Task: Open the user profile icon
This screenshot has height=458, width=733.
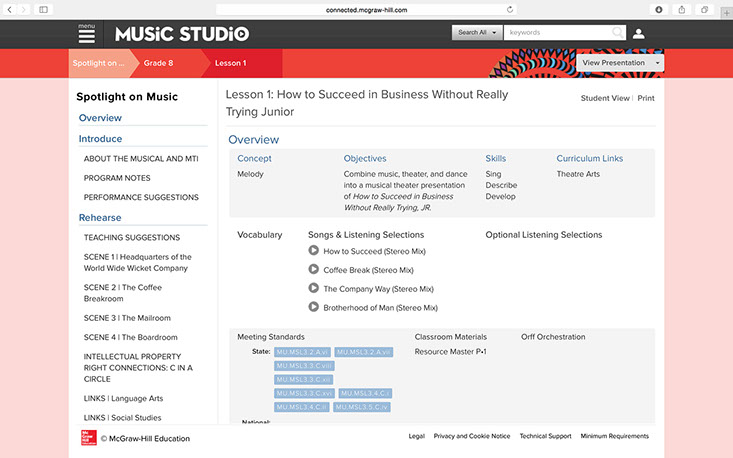Action: [639, 34]
